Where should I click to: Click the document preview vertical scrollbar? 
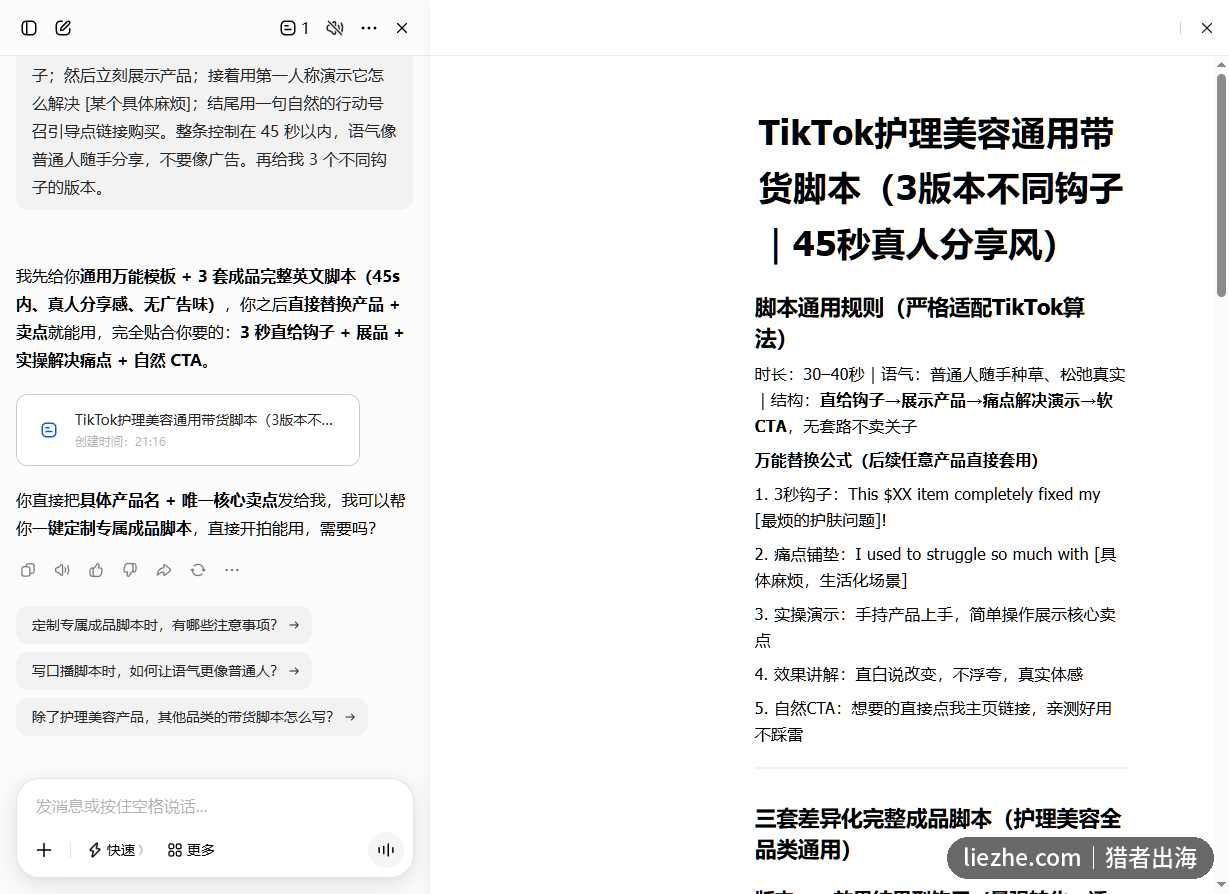coord(1221,185)
